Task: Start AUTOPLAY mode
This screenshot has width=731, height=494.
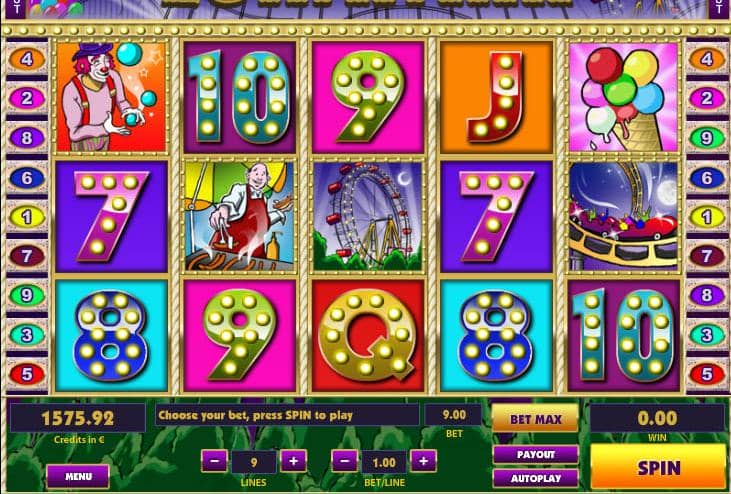Action: click(x=536, y=478)
